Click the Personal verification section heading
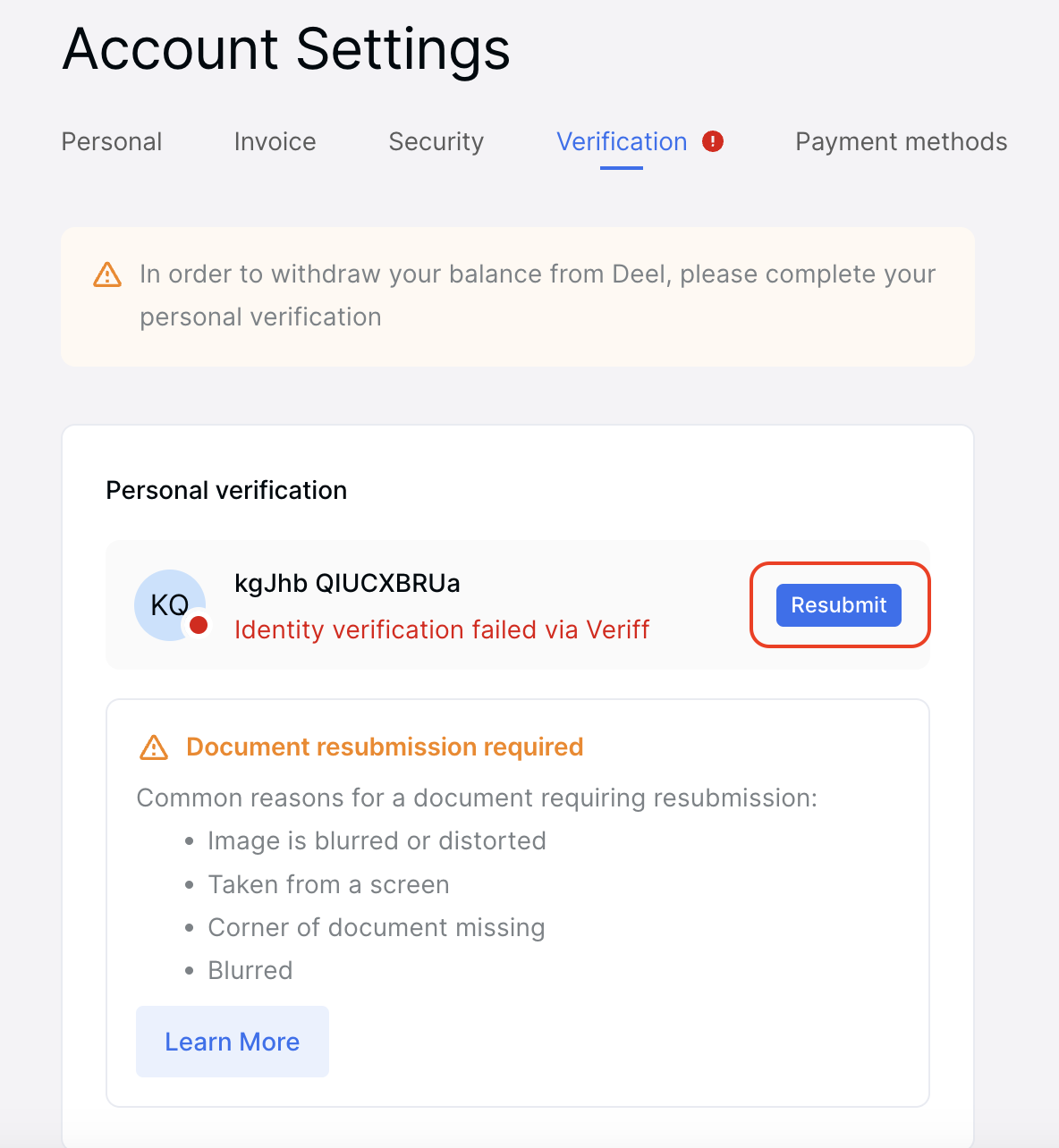 226,490
